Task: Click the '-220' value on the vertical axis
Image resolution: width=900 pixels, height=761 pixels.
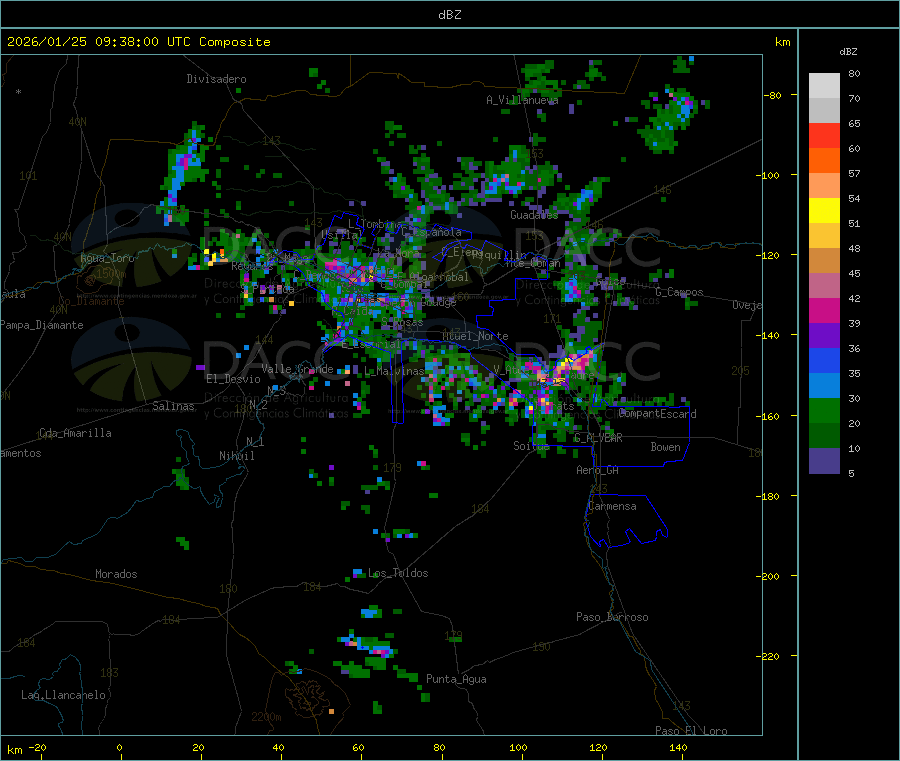Action: click(767, 656)
